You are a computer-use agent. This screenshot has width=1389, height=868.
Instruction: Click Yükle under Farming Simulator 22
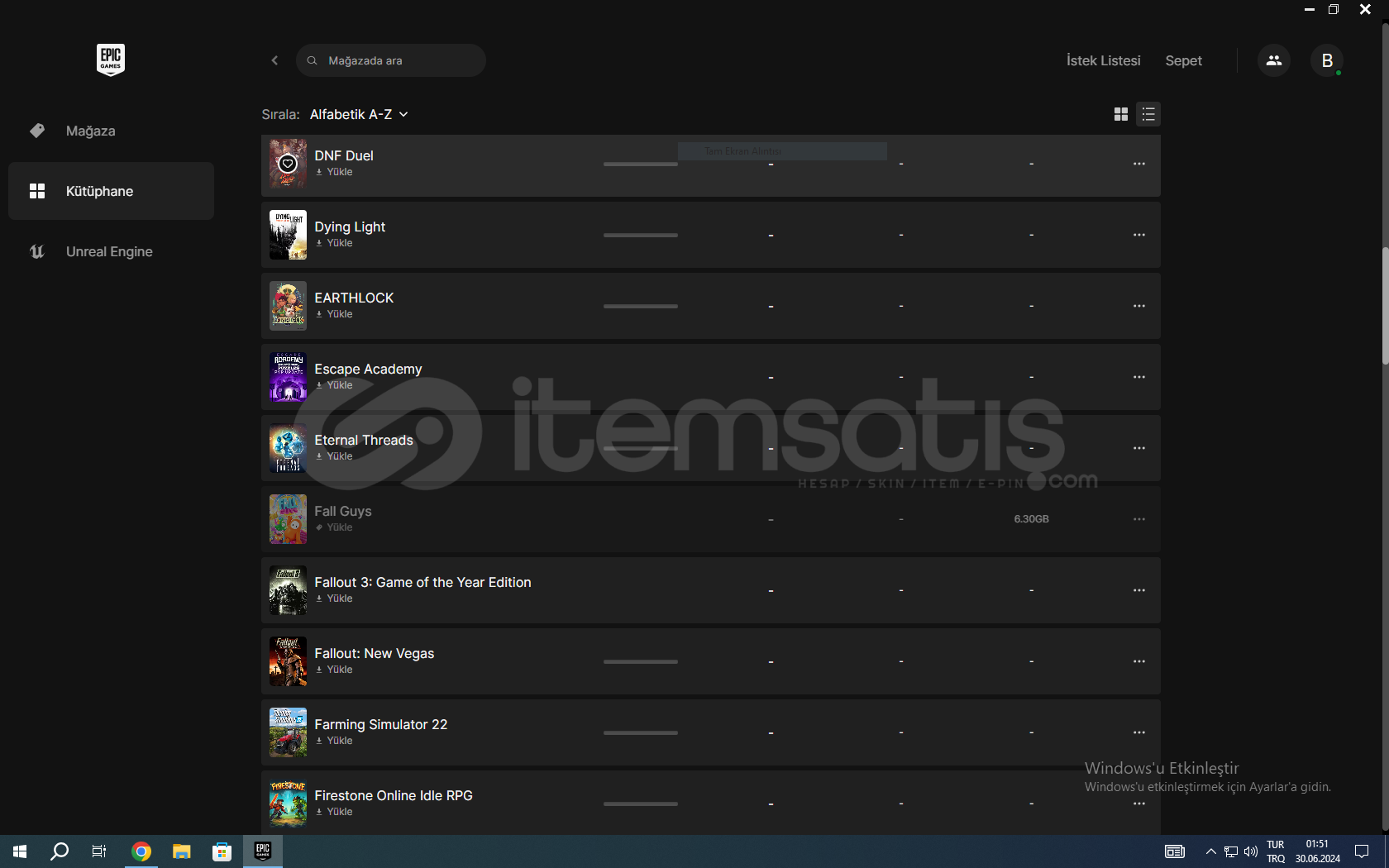[x=334, y=741]
